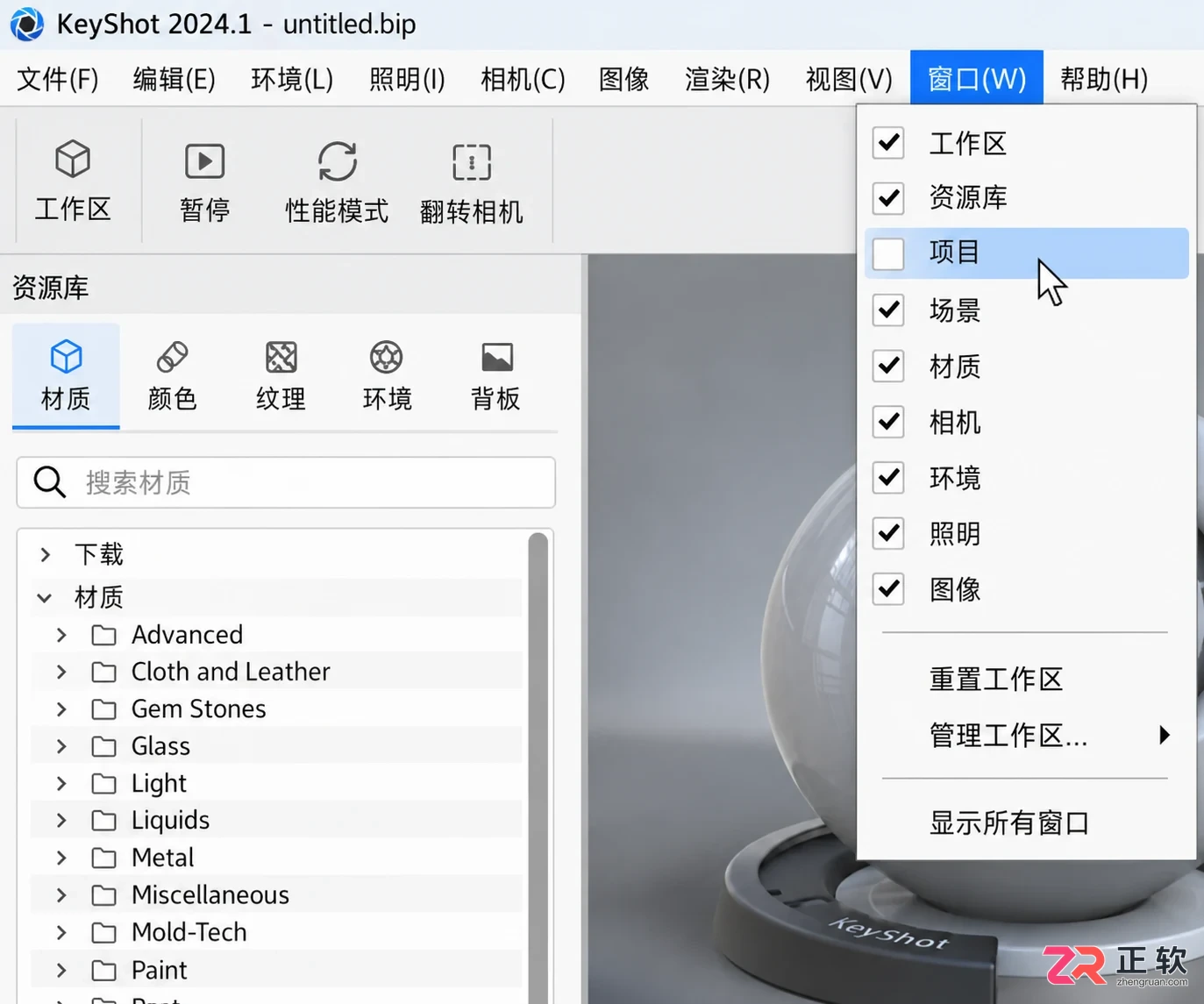Toggle 性能模式 performance mode icon
The width and height of the screenshot is (1204, 1004).
(337, 161)
